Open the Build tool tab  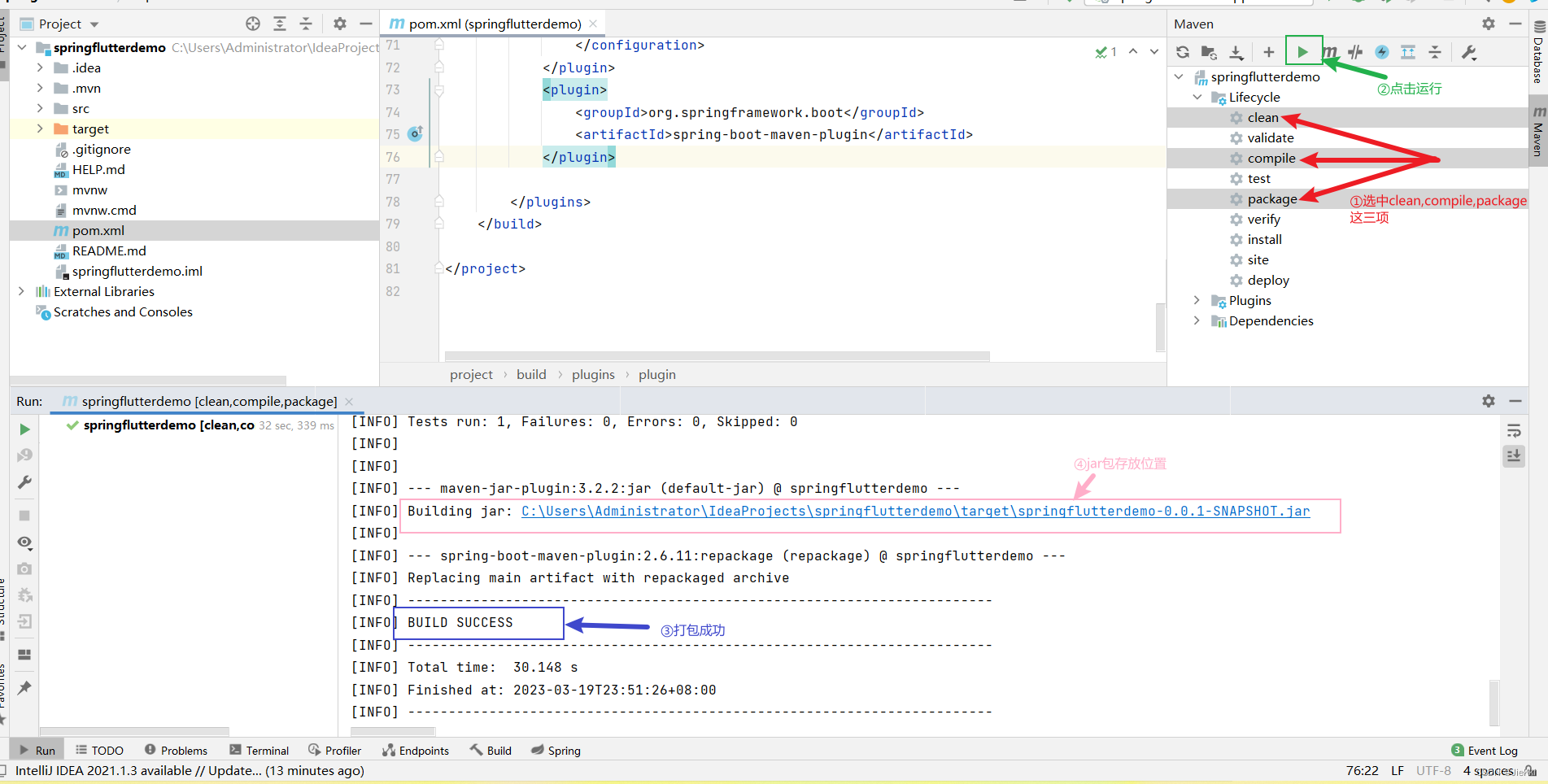point(491,750)
